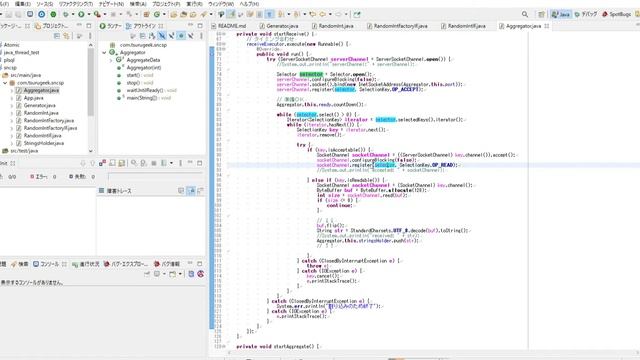Switch to the 検索 results tab
This screenshot has height=360, width=640.
coord(20,264)
